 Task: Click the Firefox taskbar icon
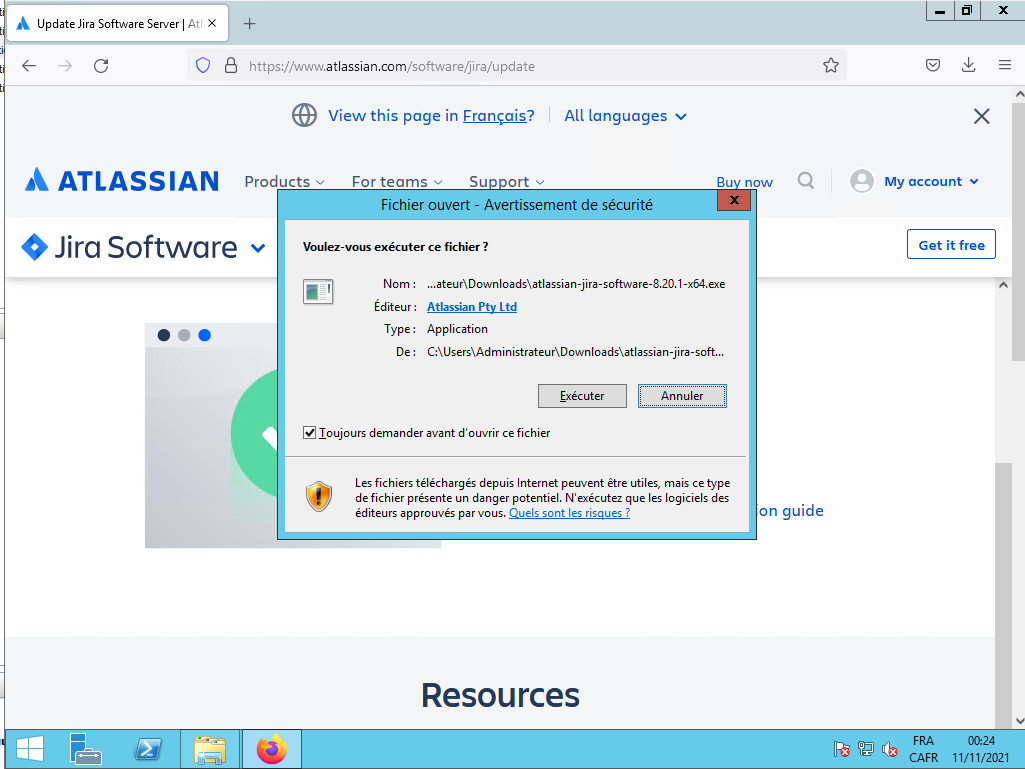tap(272, 749)
